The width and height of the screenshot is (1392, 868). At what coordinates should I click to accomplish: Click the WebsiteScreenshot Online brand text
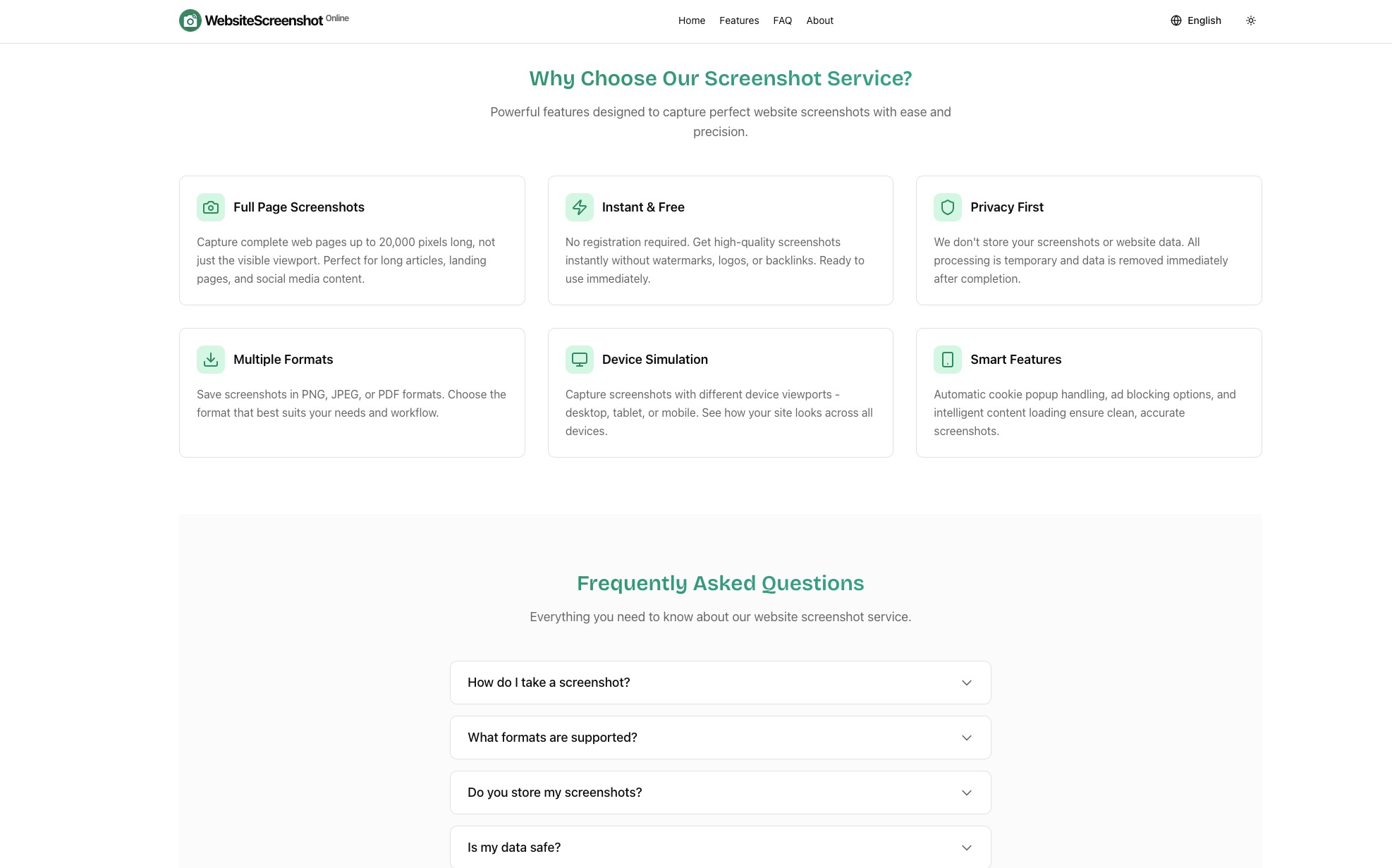[x=277, y=20]
